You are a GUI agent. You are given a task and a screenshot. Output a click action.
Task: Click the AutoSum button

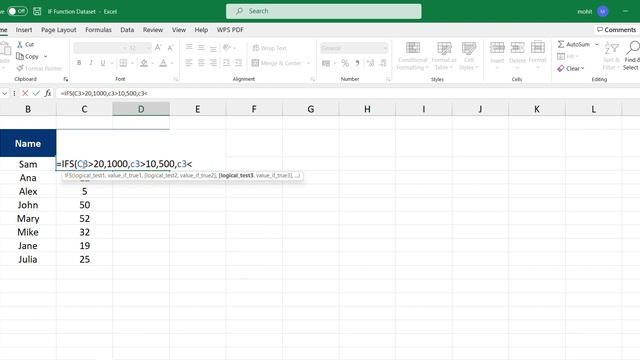click(573, 44)
